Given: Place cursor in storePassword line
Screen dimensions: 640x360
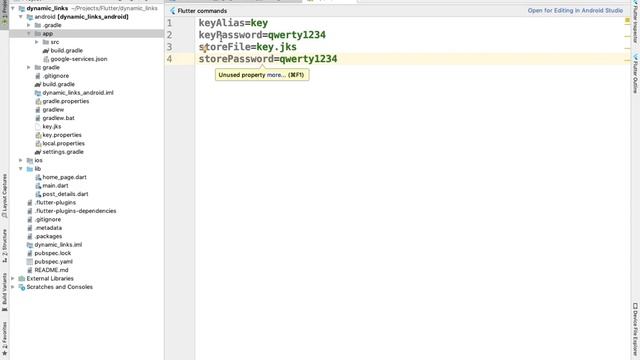Looking at the screenshot, I should (x=268, y=59).
